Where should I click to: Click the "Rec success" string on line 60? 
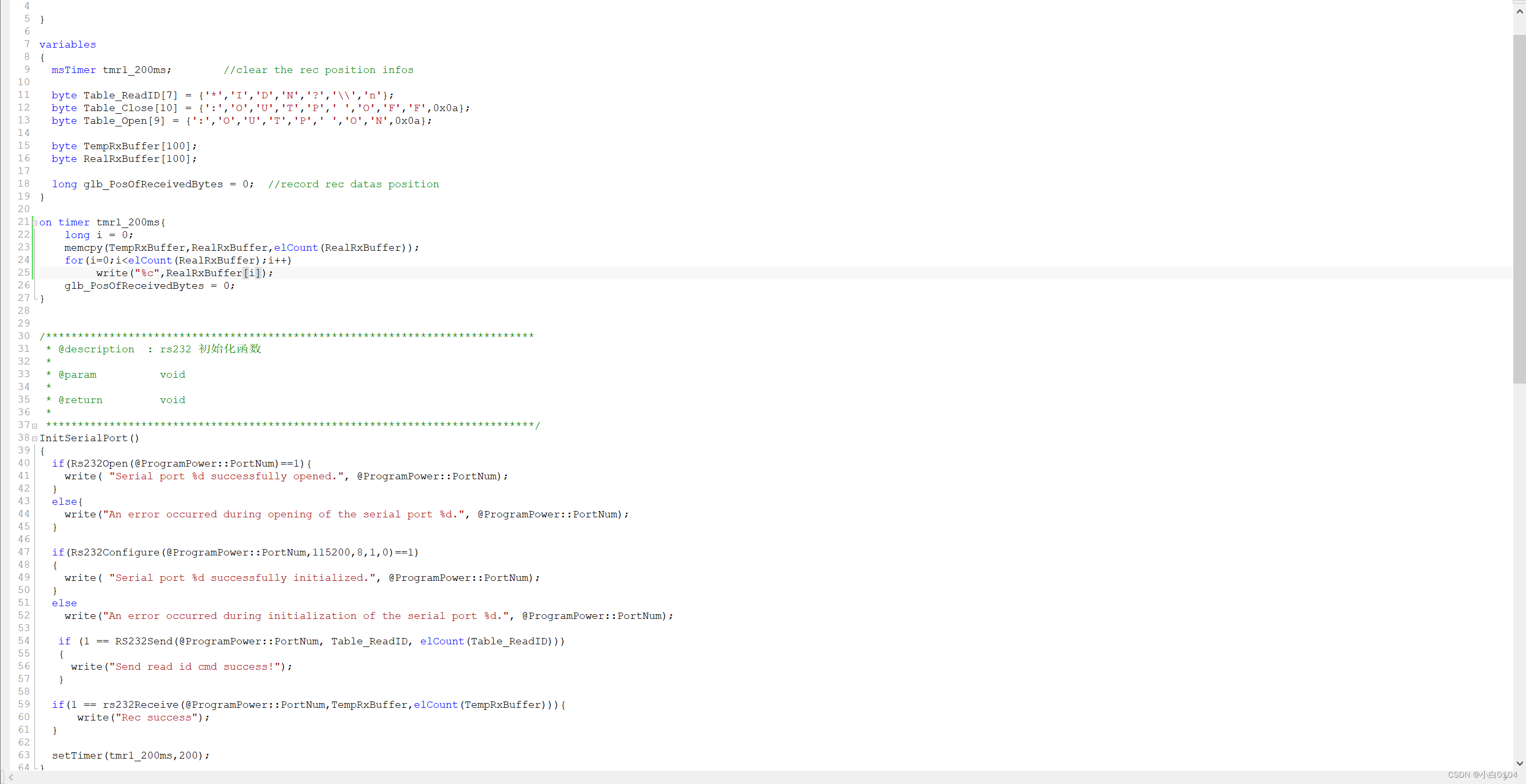[156, 718]
